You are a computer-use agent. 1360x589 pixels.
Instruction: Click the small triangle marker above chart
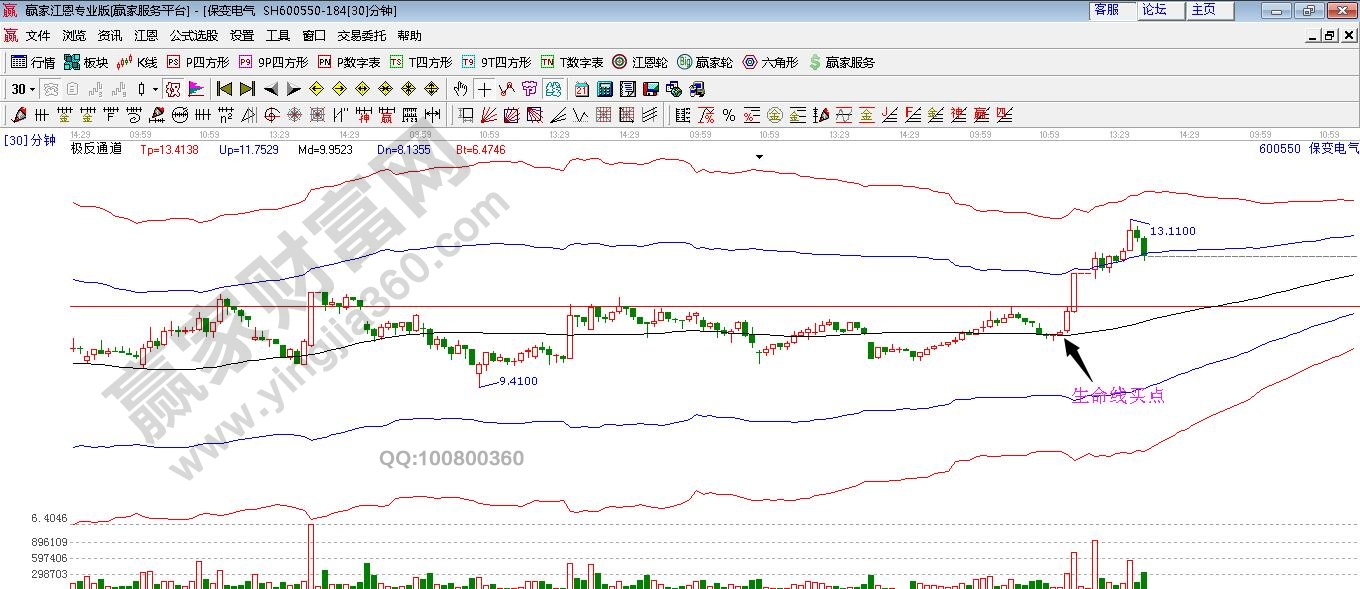(x=759, y=157)
